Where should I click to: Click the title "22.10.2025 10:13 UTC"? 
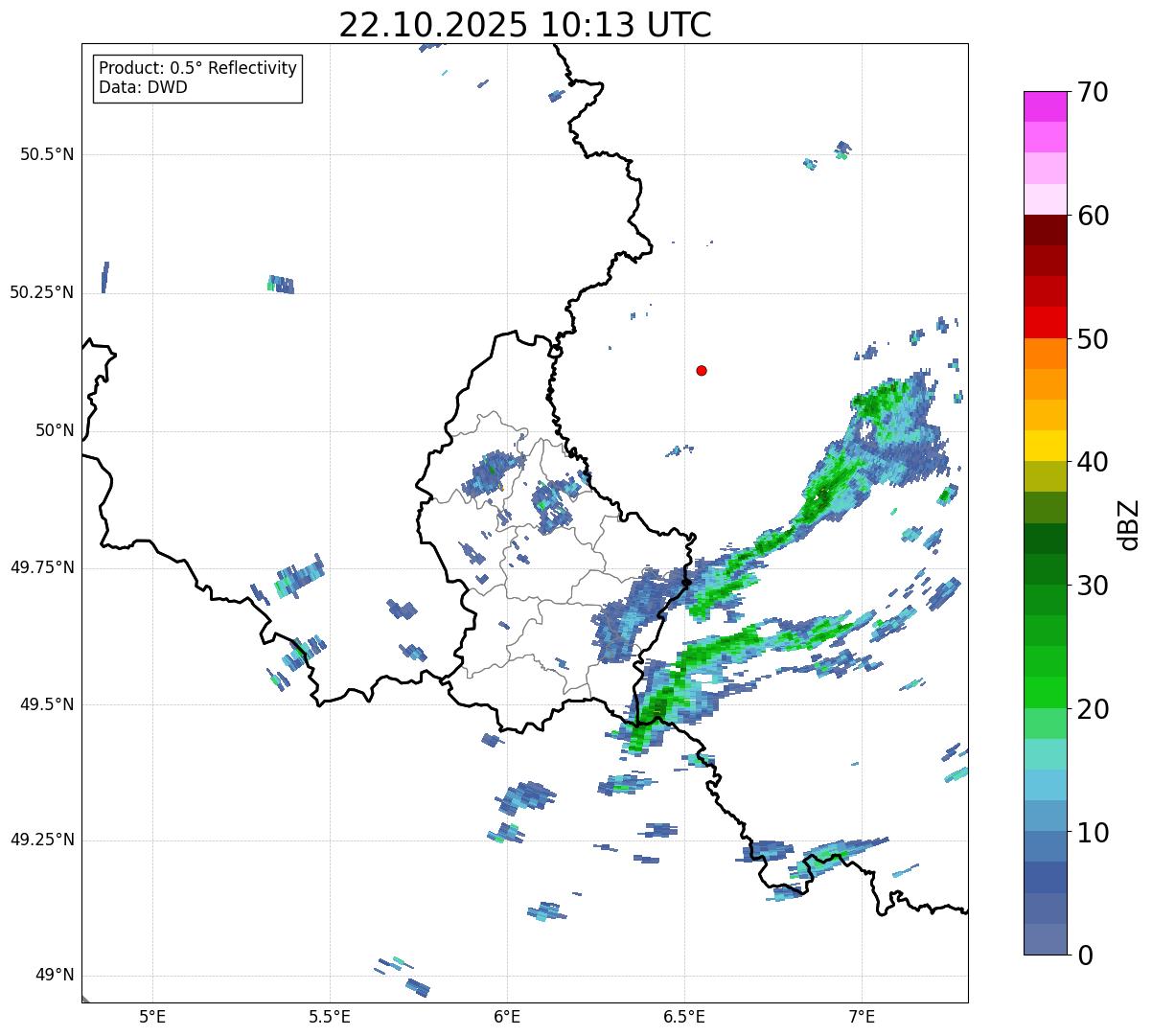coord(525,25)
